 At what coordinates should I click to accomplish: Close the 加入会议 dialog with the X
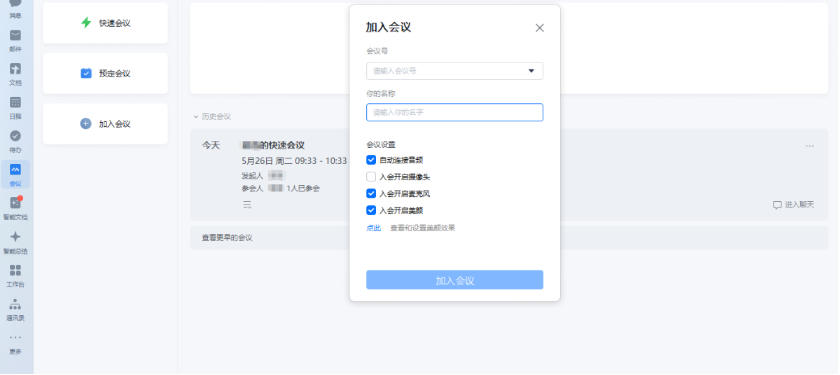[x=539, y=28]
